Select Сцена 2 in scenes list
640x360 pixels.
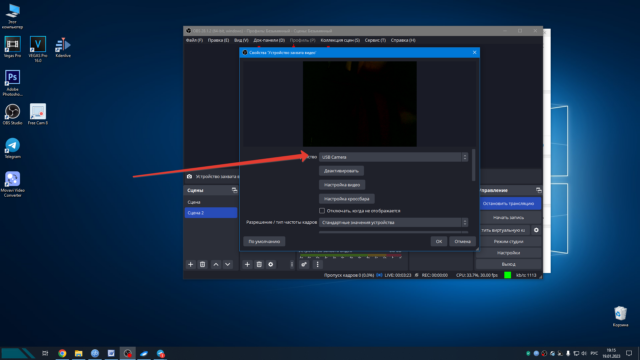(211, 213)
